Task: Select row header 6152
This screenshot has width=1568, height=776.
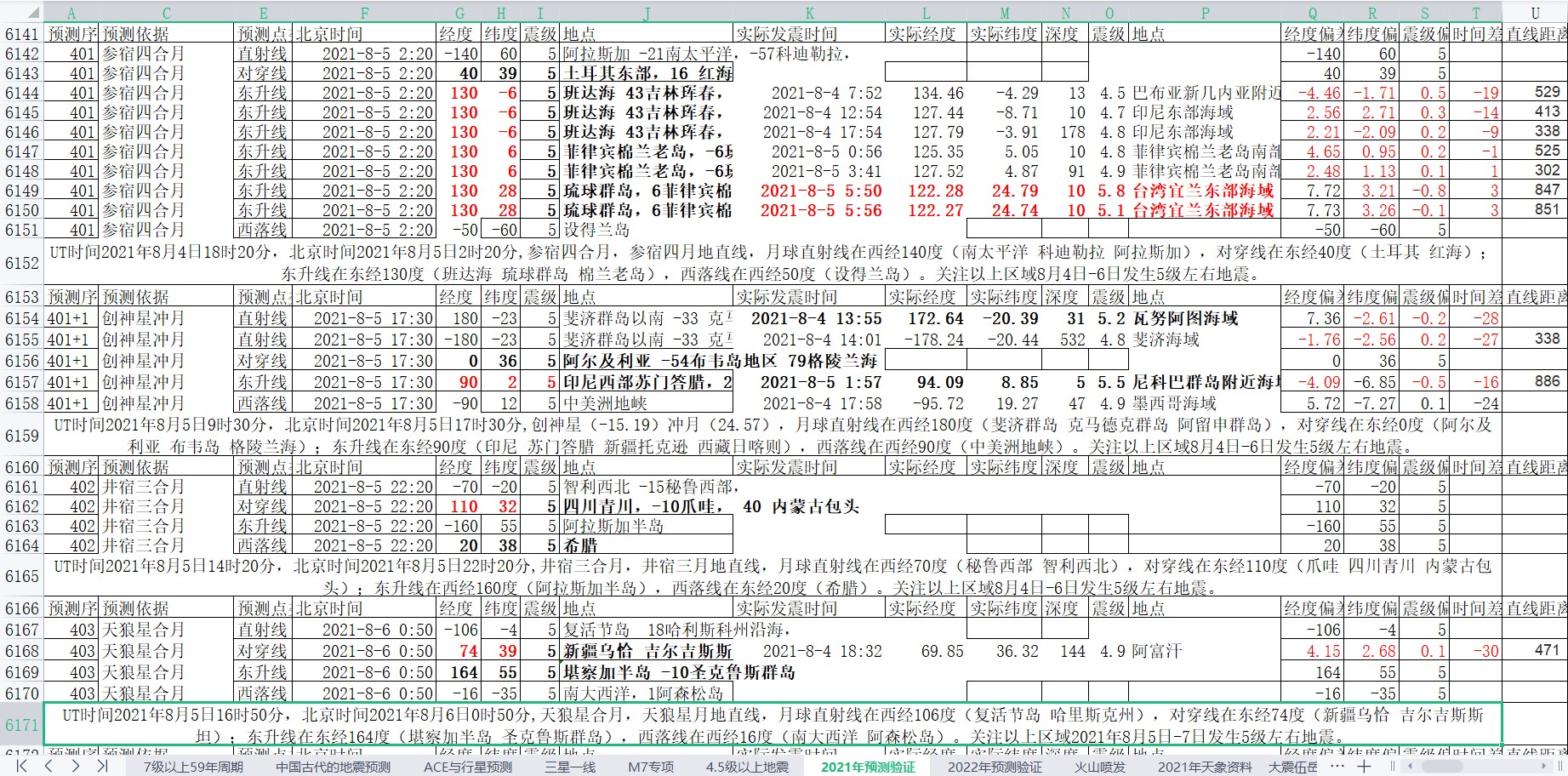Action: point(22,263)
